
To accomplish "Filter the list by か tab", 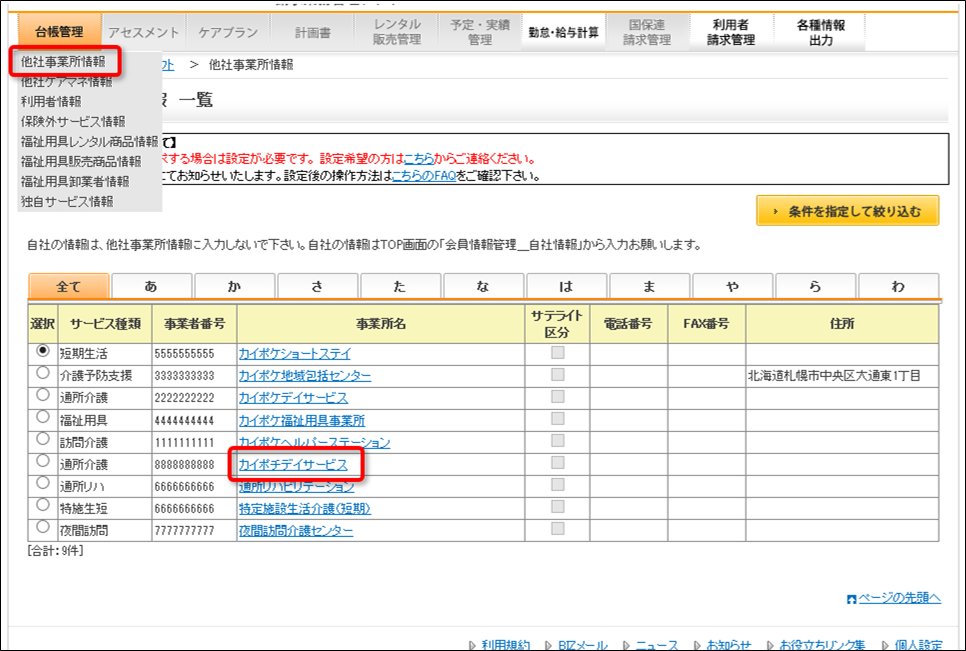I will click(x=235, y=286).
